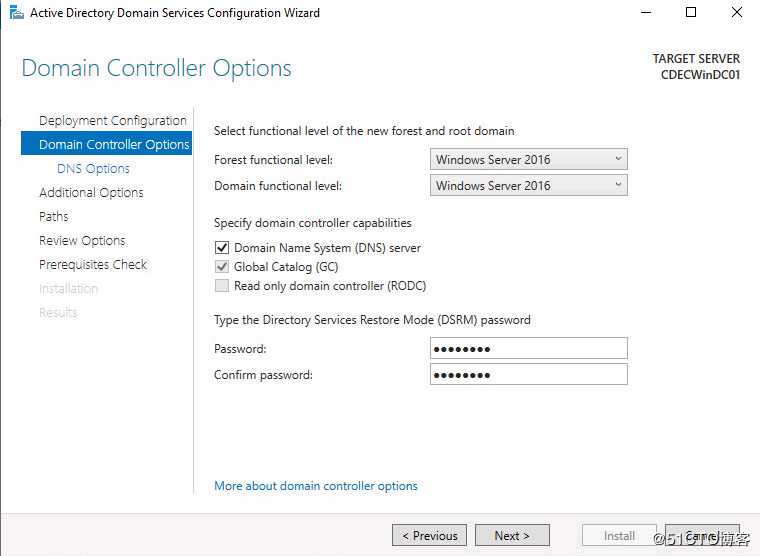Go to Paths step
The image size is (760, 556).
pos(54,216)
